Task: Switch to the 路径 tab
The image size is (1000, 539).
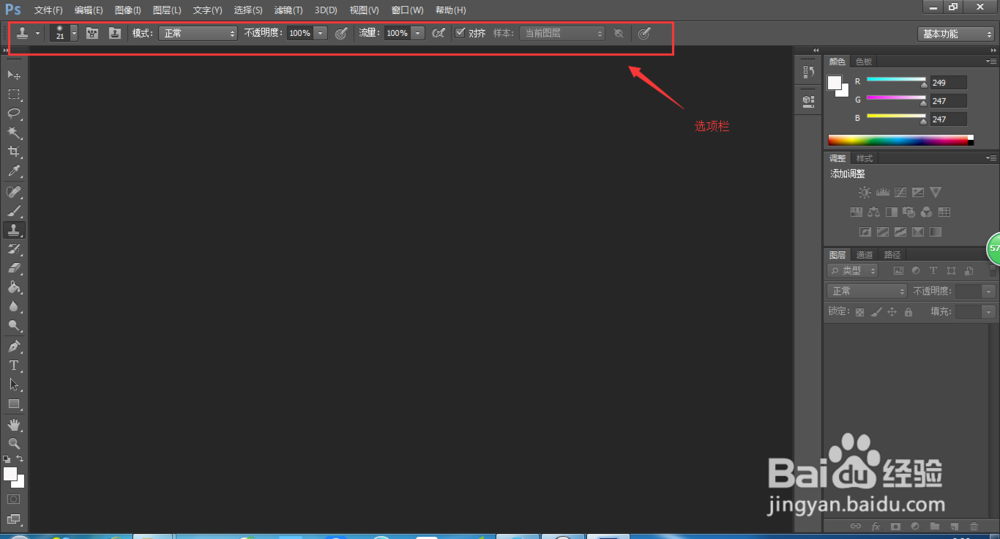Action: pyautogui.click(x=892, y=255)
